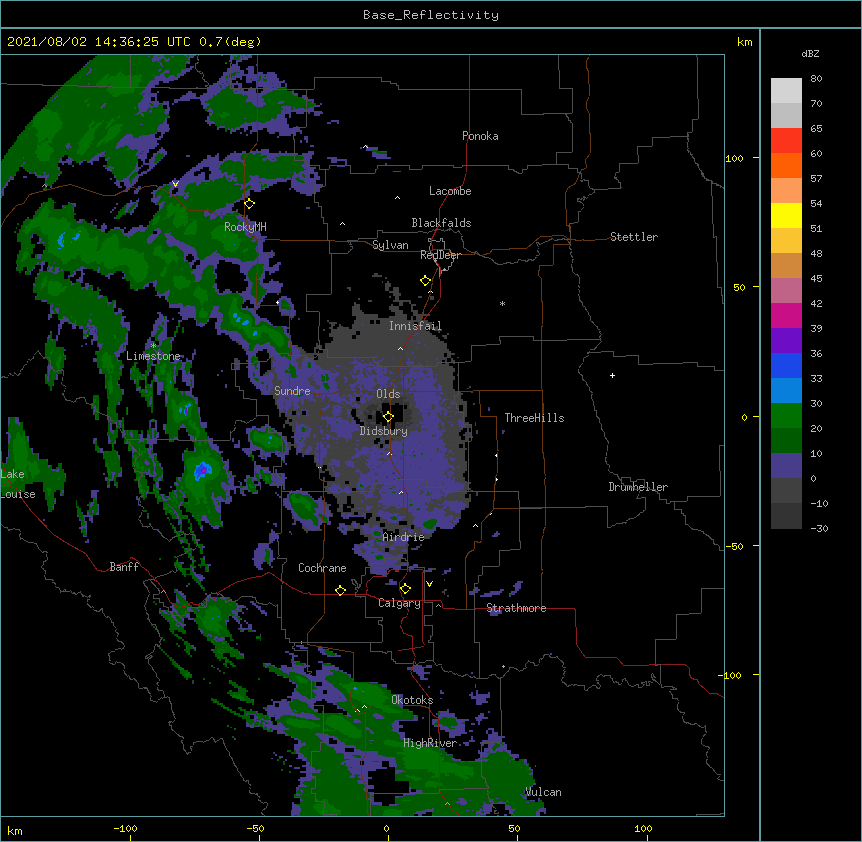Select the dark gray -30 to -10 legend swatch
This screenshot has width=862, height=842.
pyautogui.click(x=786, y=516)
